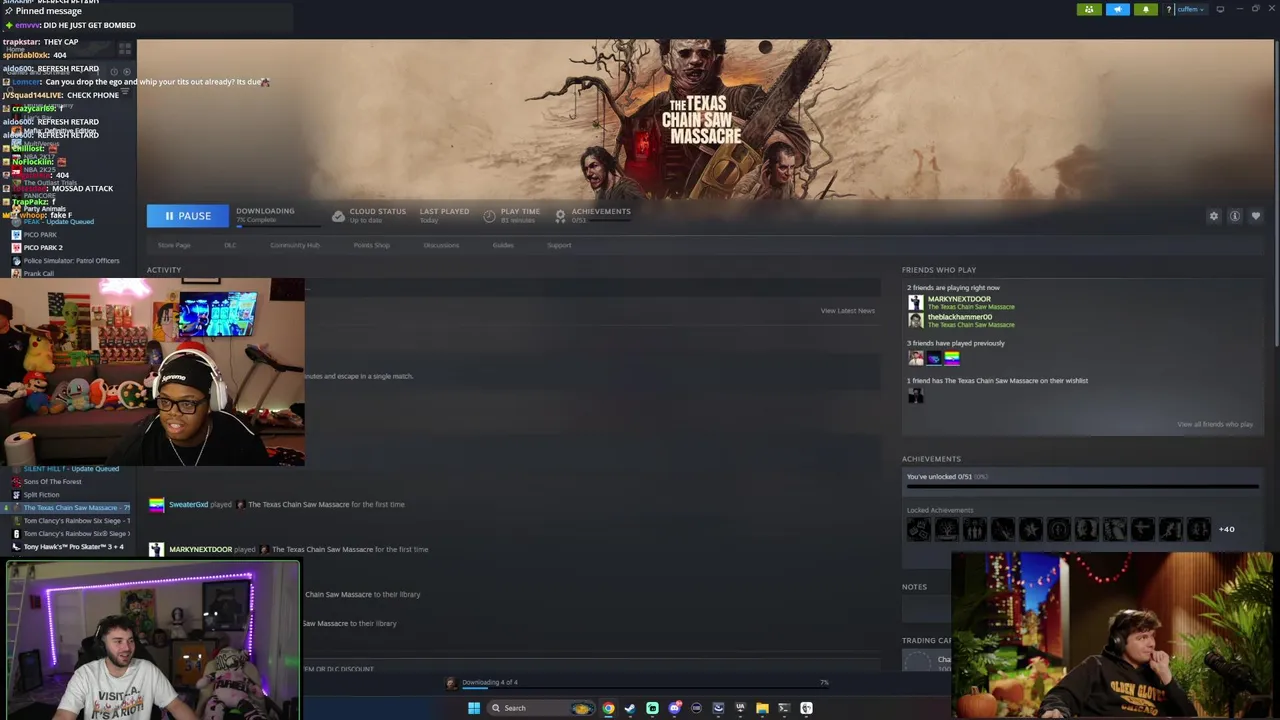The height and width of the screenshot is (720, 1280).
Task: Open the second locked achievement icon
Action: point(946,529)
